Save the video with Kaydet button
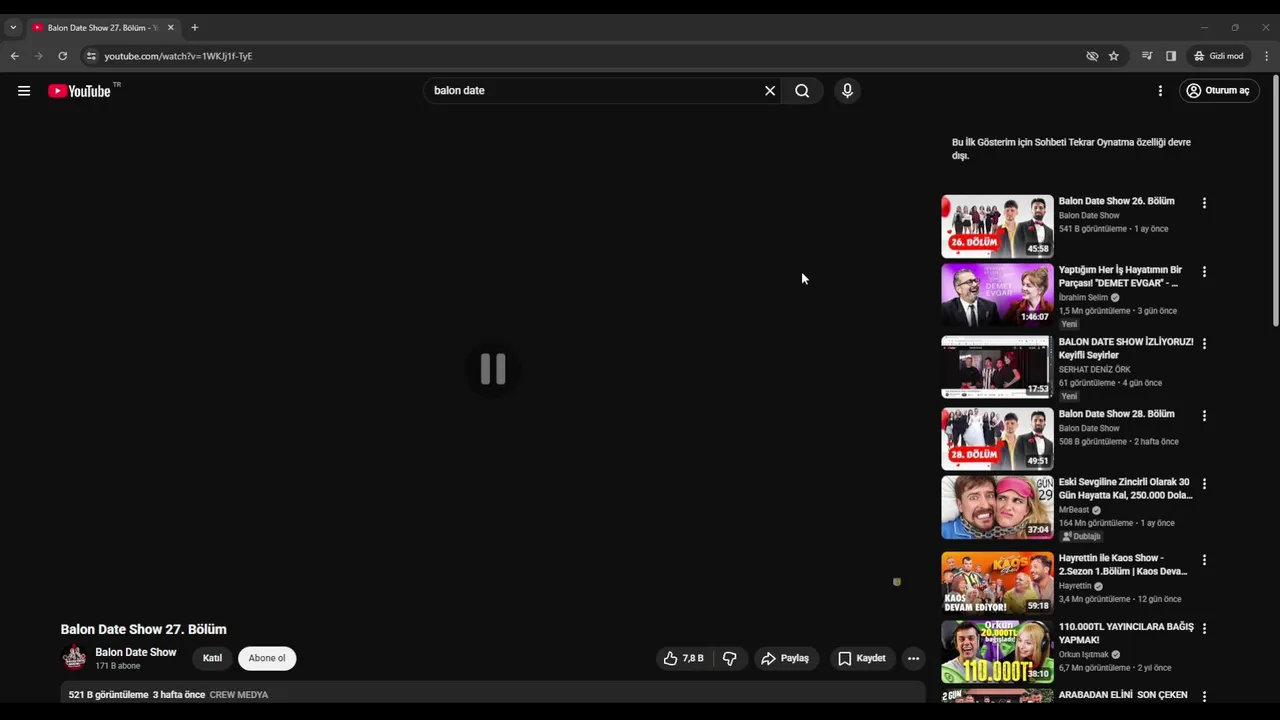1280x720 pixels. pyautogui.click(x=862, y=658)
